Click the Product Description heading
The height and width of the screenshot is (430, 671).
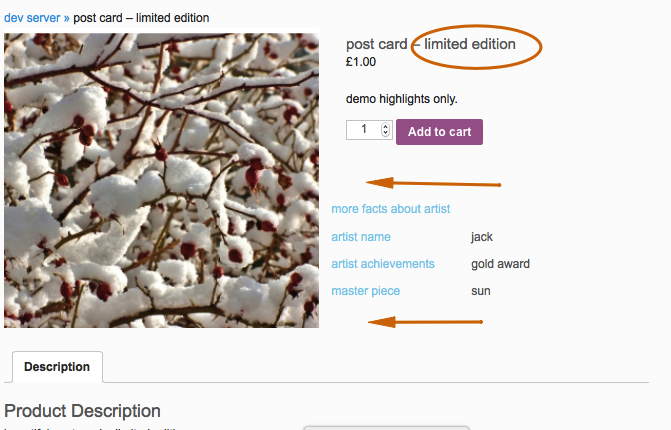(x=82, y=411)
